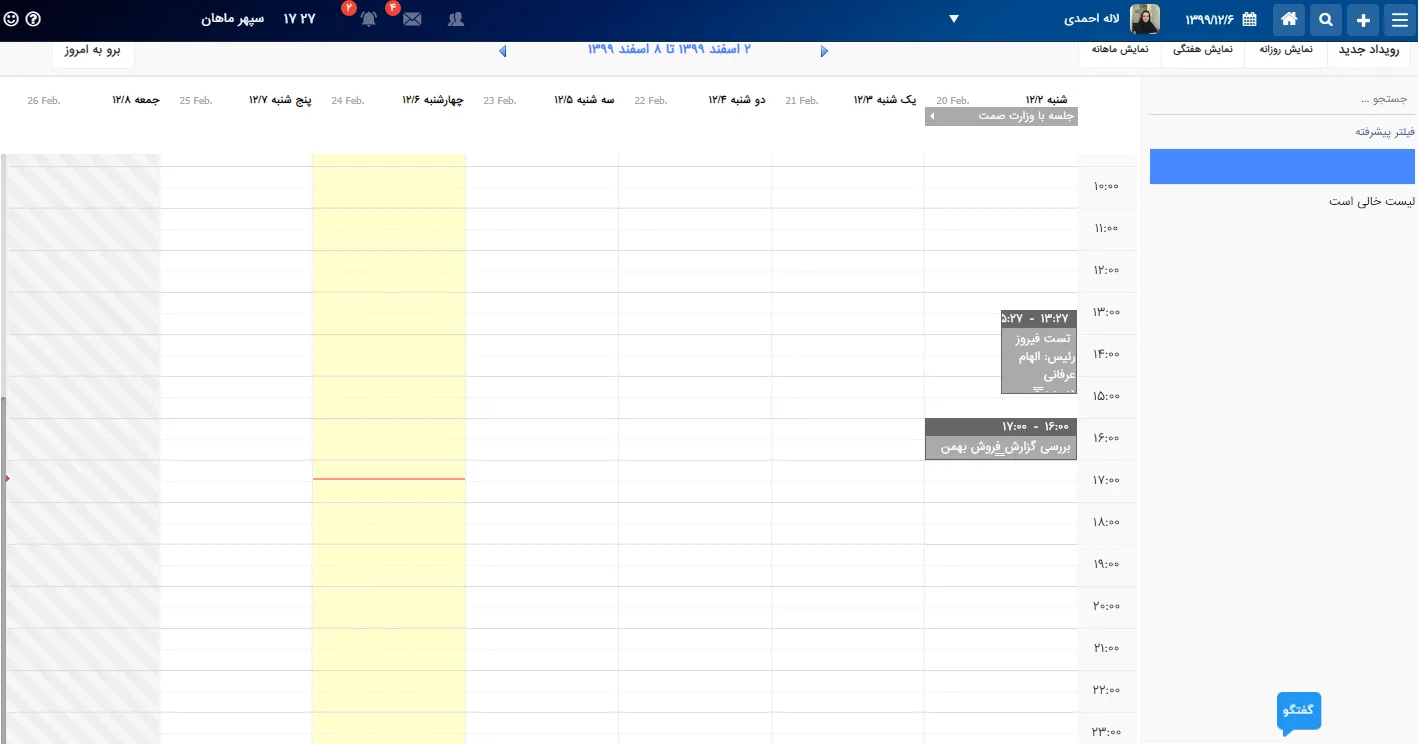Click the user name لاله احمدی
This screenshot has height=744, width=1418.
[1092, 19]
